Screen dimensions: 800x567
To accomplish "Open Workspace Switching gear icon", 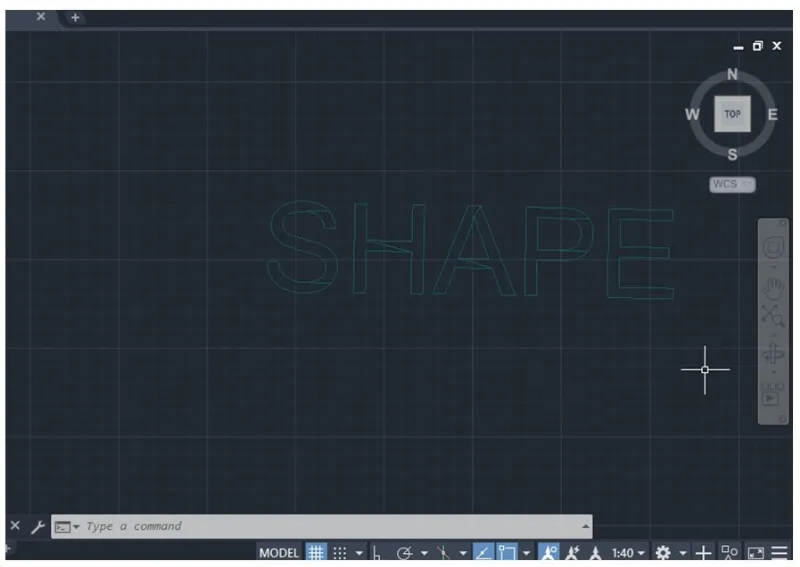I will [x=662, y=552].
